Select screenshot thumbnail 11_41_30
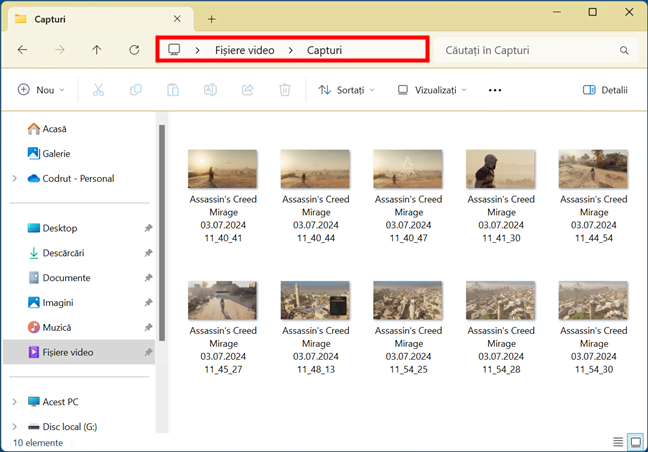Image resolution: width=648 pixels, height=452 pixels. click(x=500, y=169)
